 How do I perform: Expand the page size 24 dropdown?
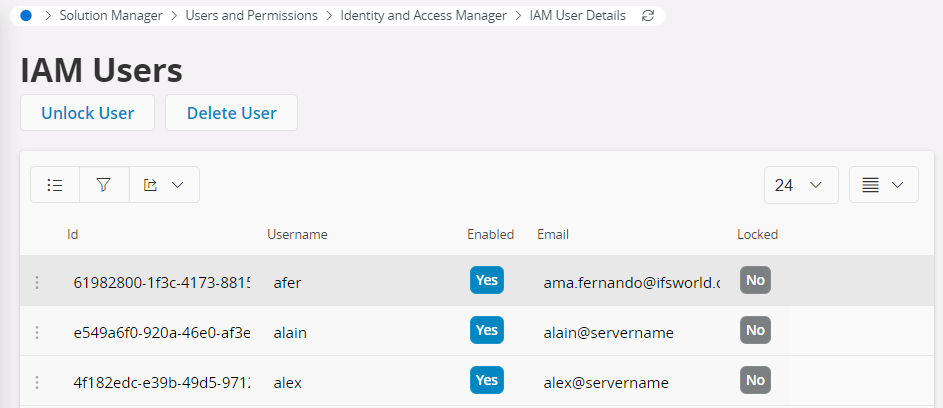(x=800, y=185)
